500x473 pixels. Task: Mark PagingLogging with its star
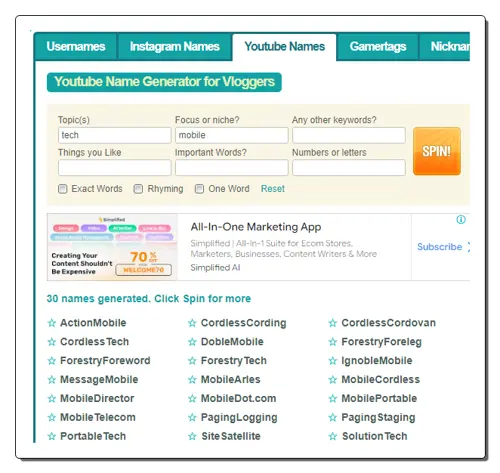pyautogui.click(x=192, y=417)
